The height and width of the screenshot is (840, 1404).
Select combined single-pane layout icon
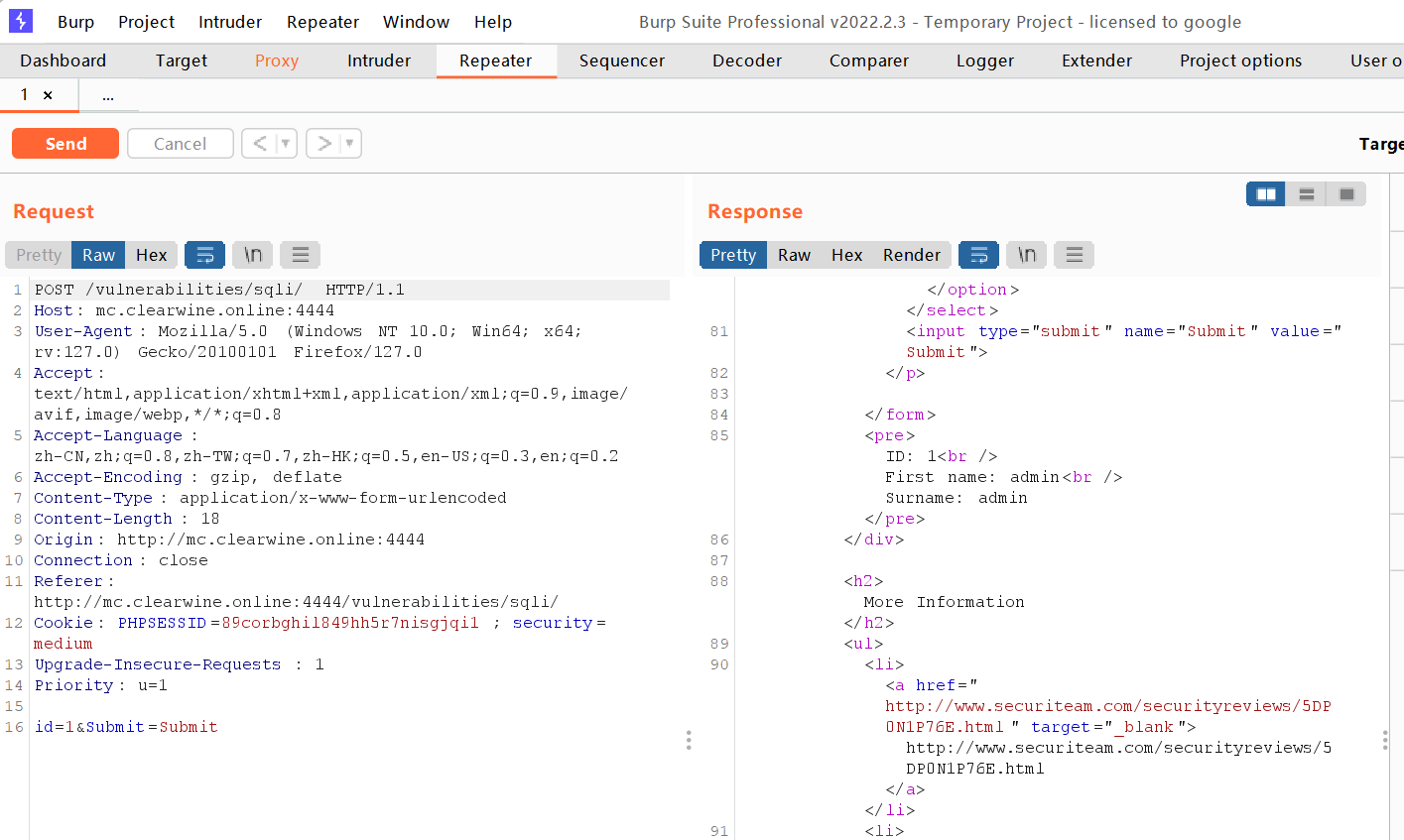(1346, 194)
